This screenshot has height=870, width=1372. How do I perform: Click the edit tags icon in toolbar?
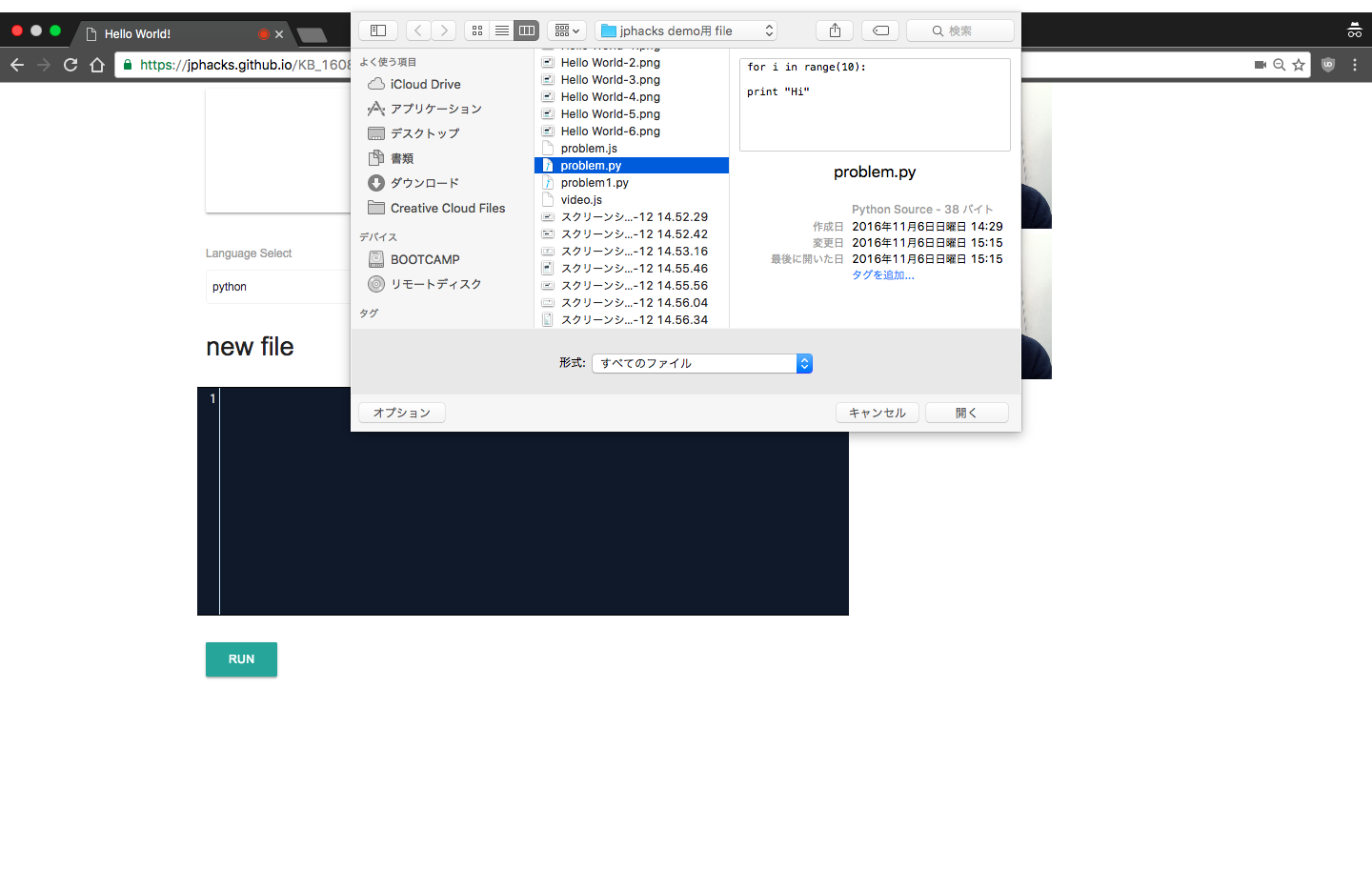880,30
